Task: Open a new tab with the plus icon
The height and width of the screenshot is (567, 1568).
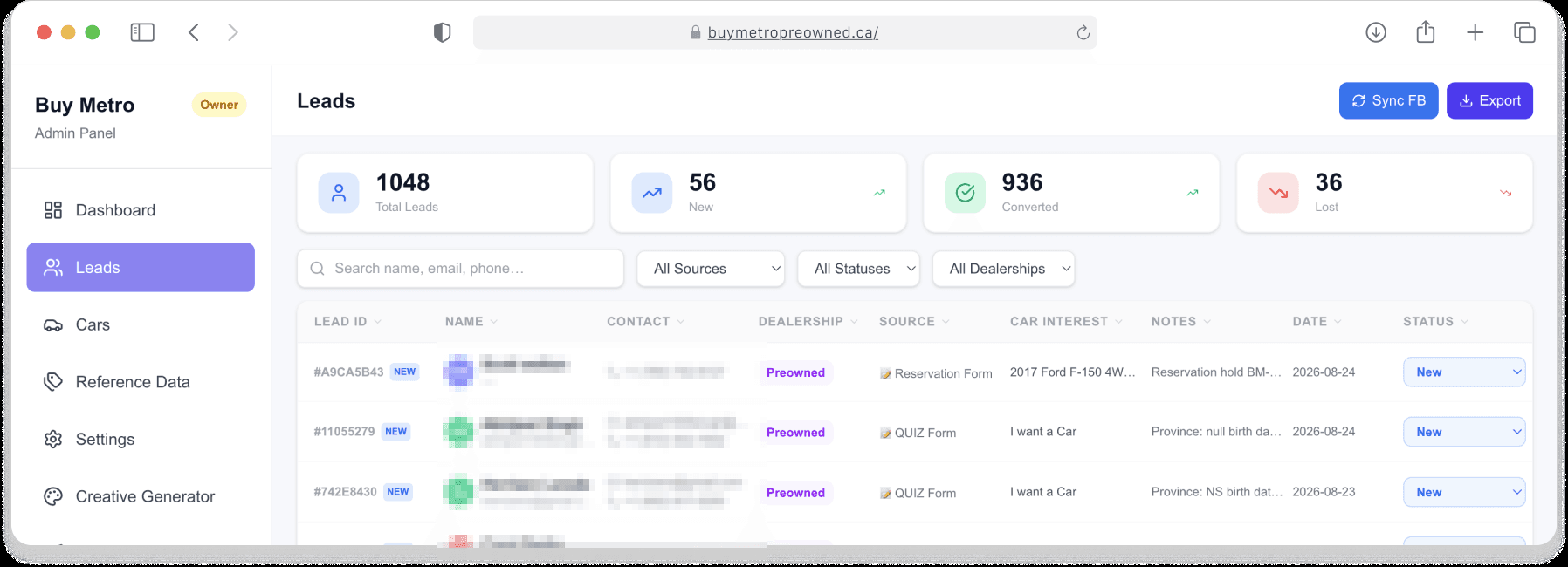Action: pyautogui.click(x=1475, y=32)
